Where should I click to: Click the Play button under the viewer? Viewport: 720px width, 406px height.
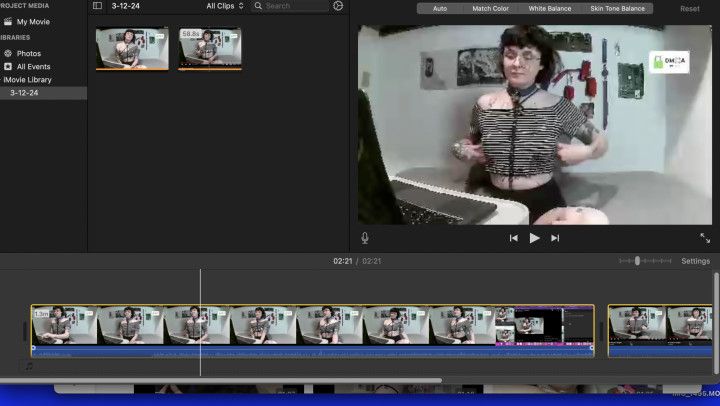(x=534, y=238)
